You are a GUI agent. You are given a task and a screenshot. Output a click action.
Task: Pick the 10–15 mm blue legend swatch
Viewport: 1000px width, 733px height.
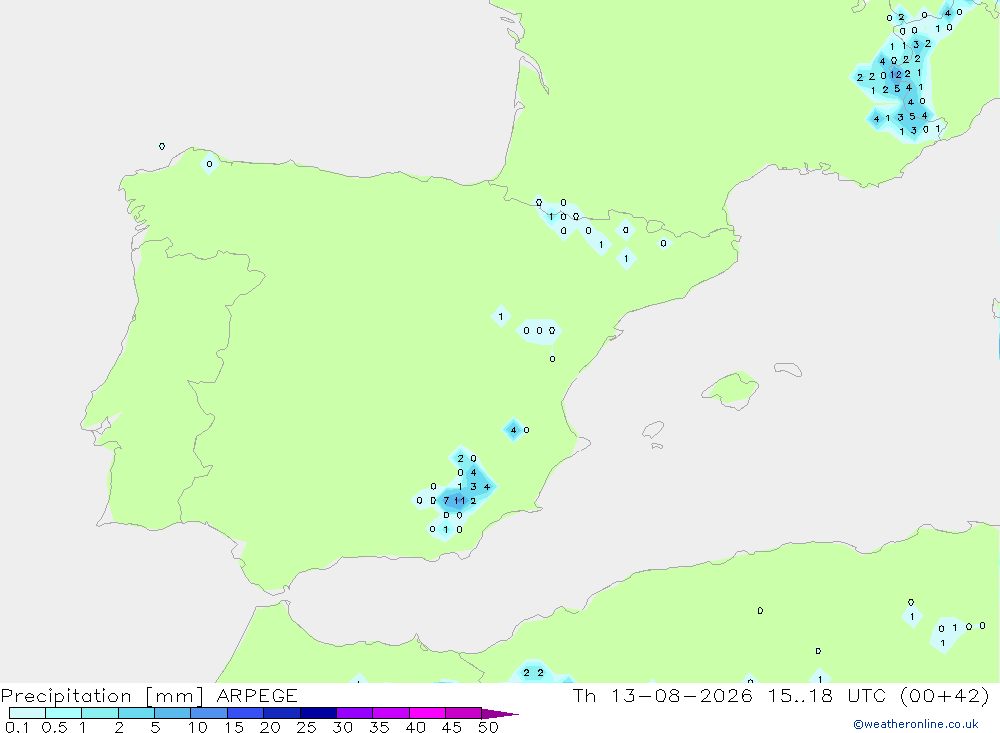[x=209, y=713]
